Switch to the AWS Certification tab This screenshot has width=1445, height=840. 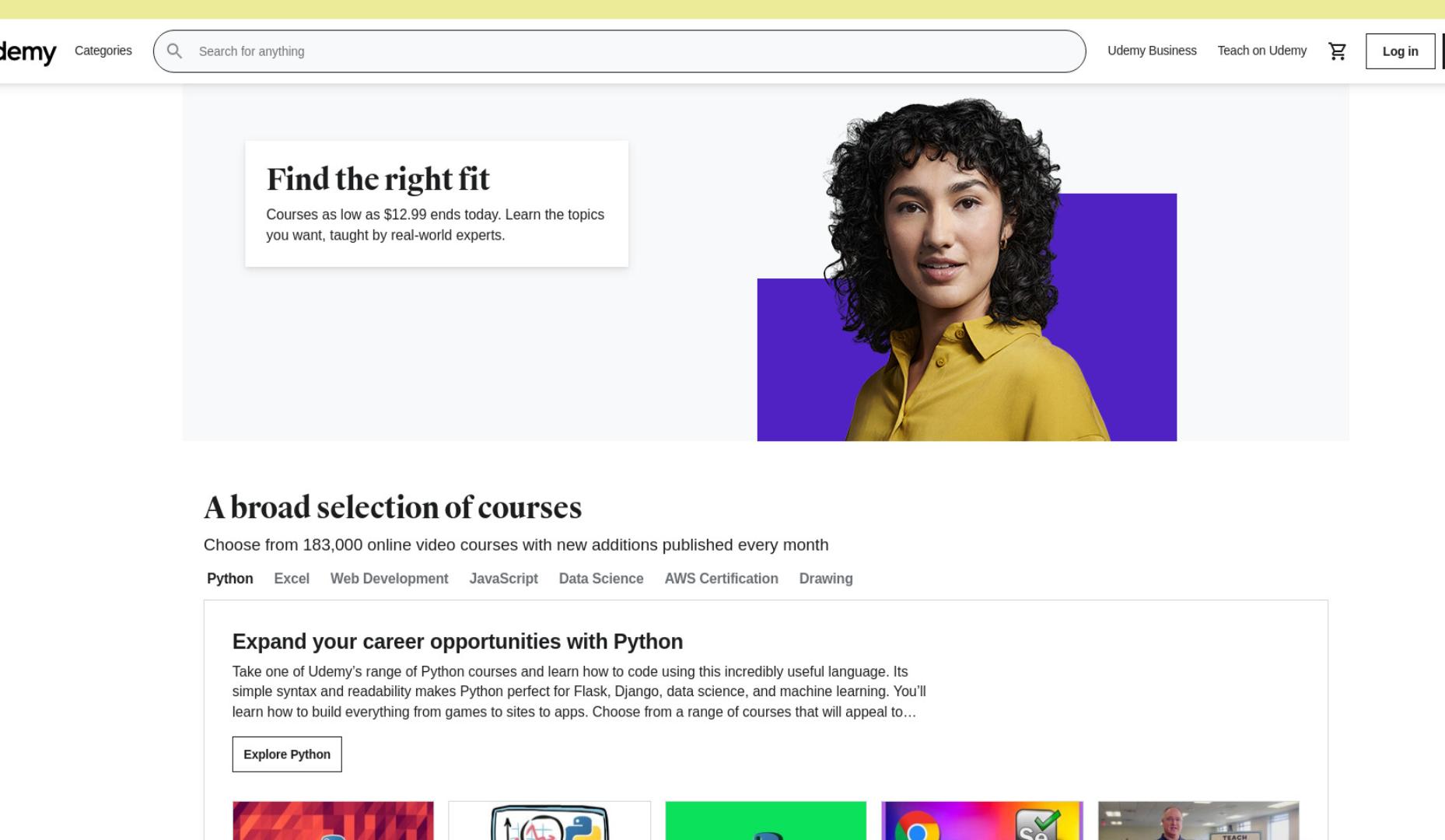pos(721,579)
